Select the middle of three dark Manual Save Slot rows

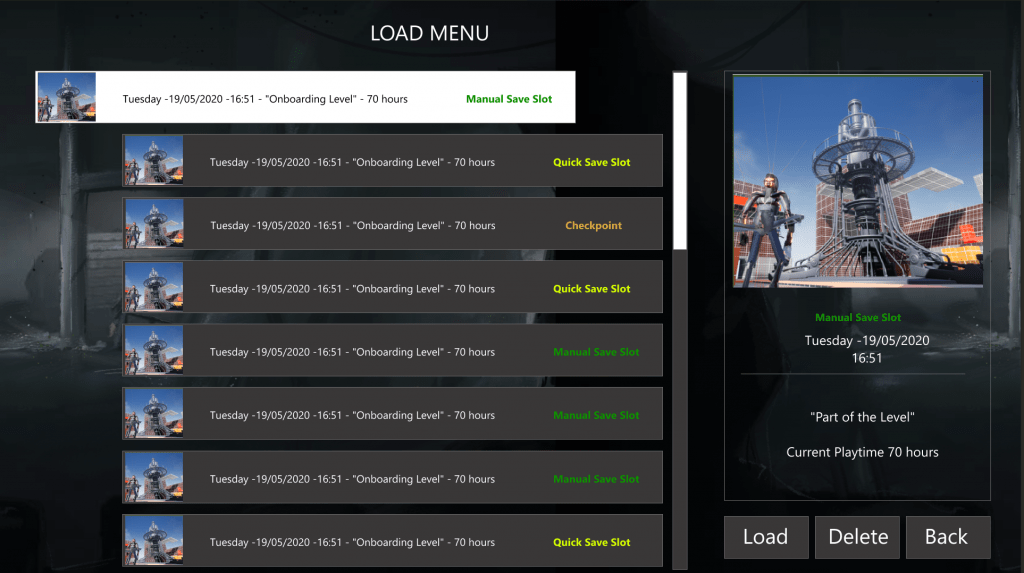[392, 414]
